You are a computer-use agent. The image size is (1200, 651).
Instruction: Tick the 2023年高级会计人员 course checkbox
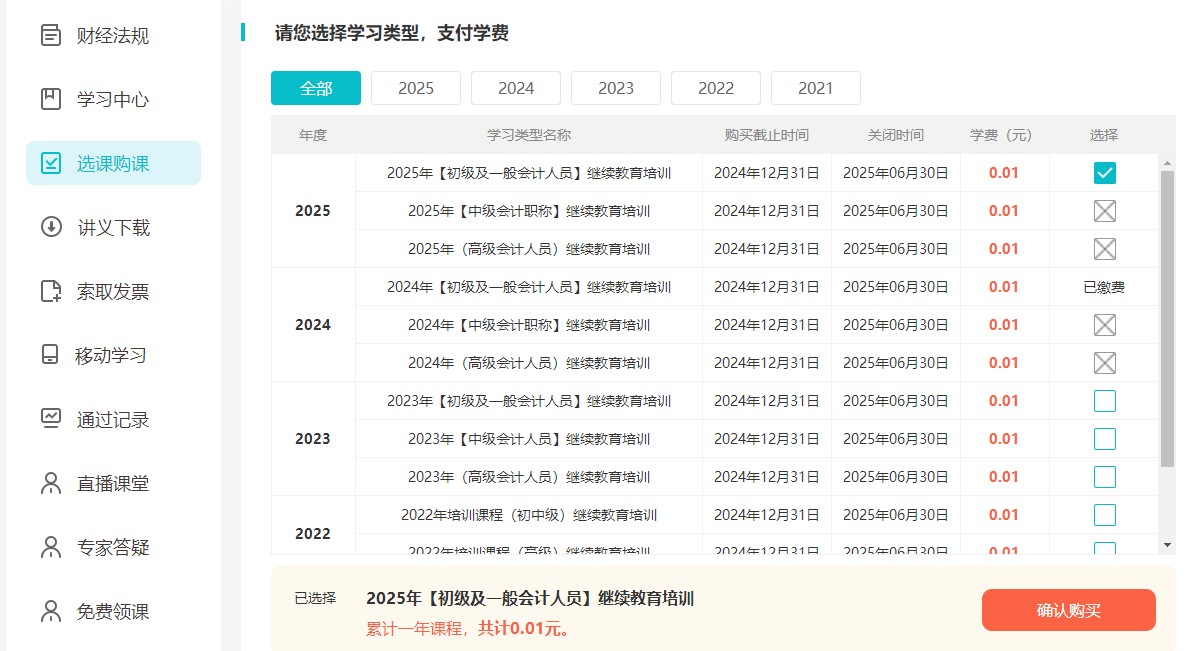point(1104,477)
